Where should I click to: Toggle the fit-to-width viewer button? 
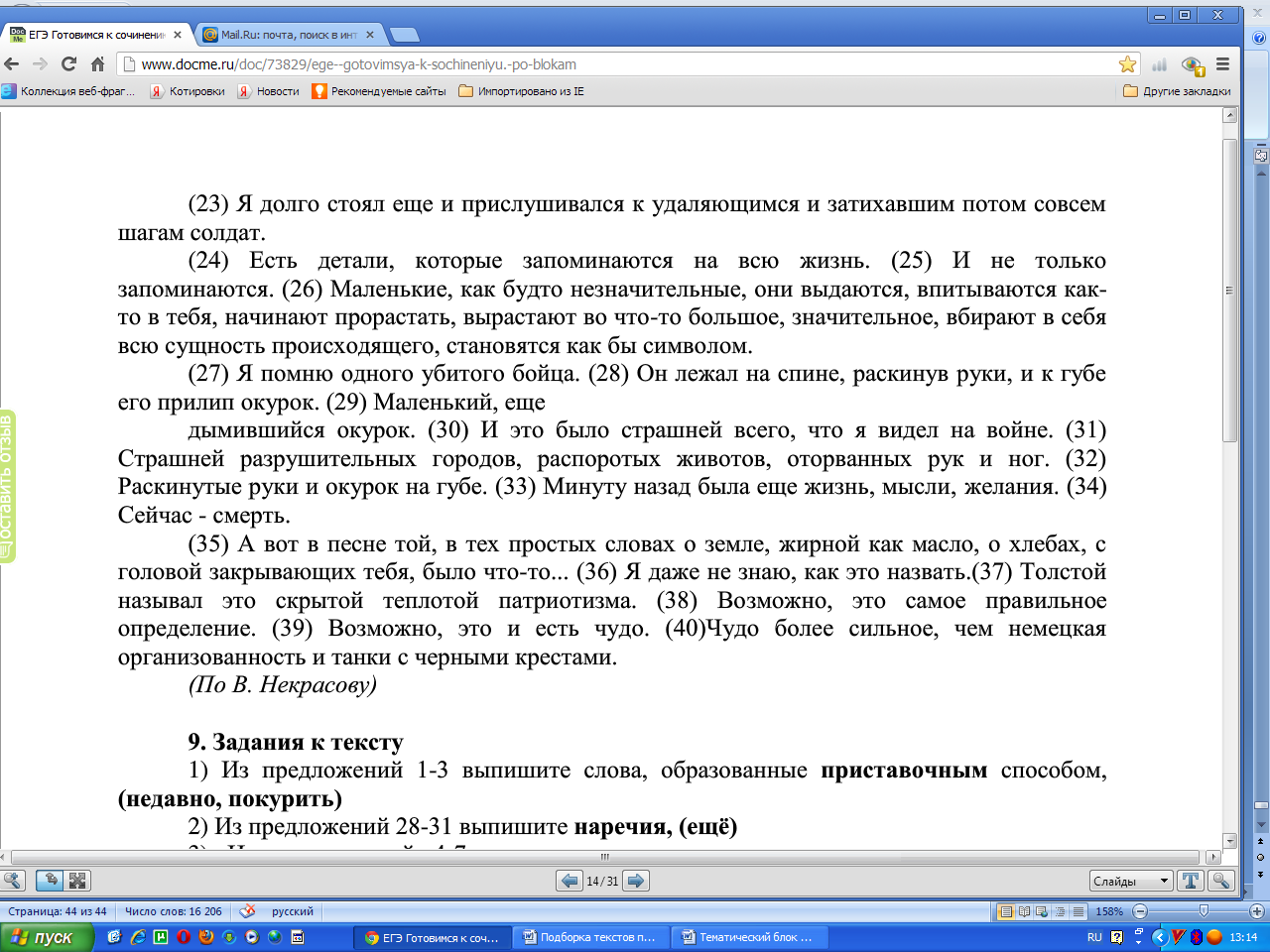(x=50, y=881)
